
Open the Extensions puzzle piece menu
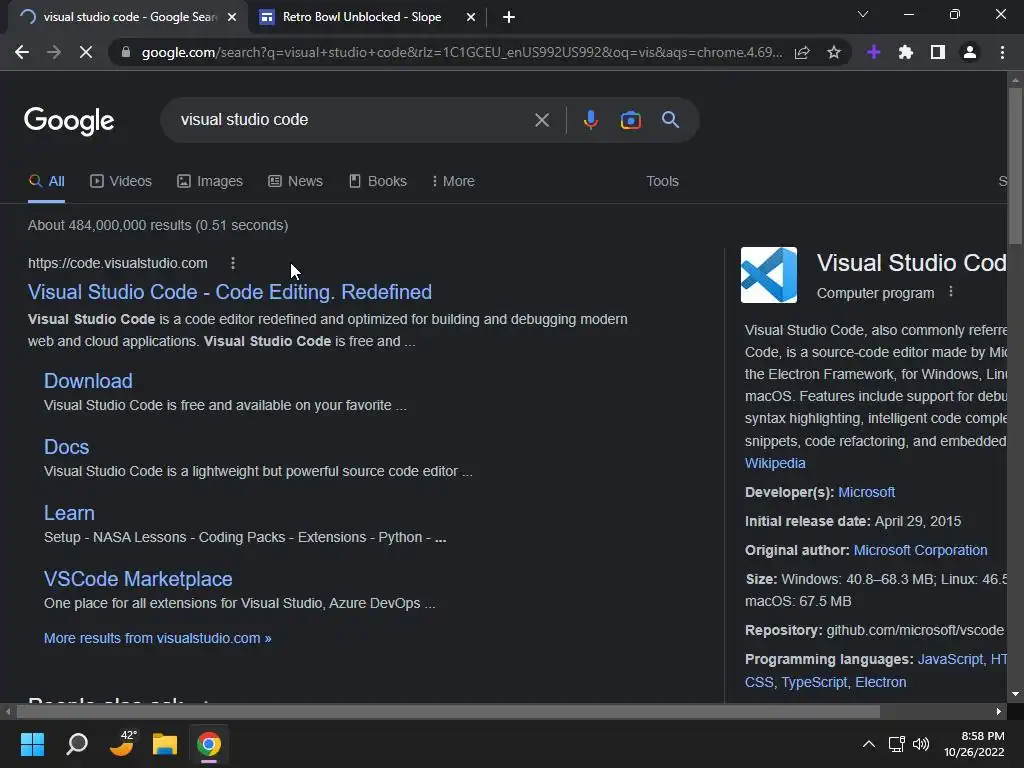pos(906,52)
